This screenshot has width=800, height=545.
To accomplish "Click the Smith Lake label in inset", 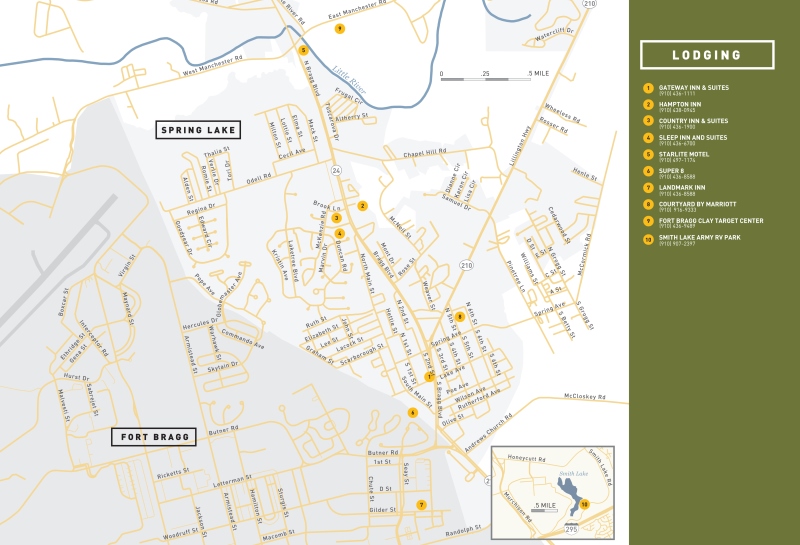I will click(573, 474).
